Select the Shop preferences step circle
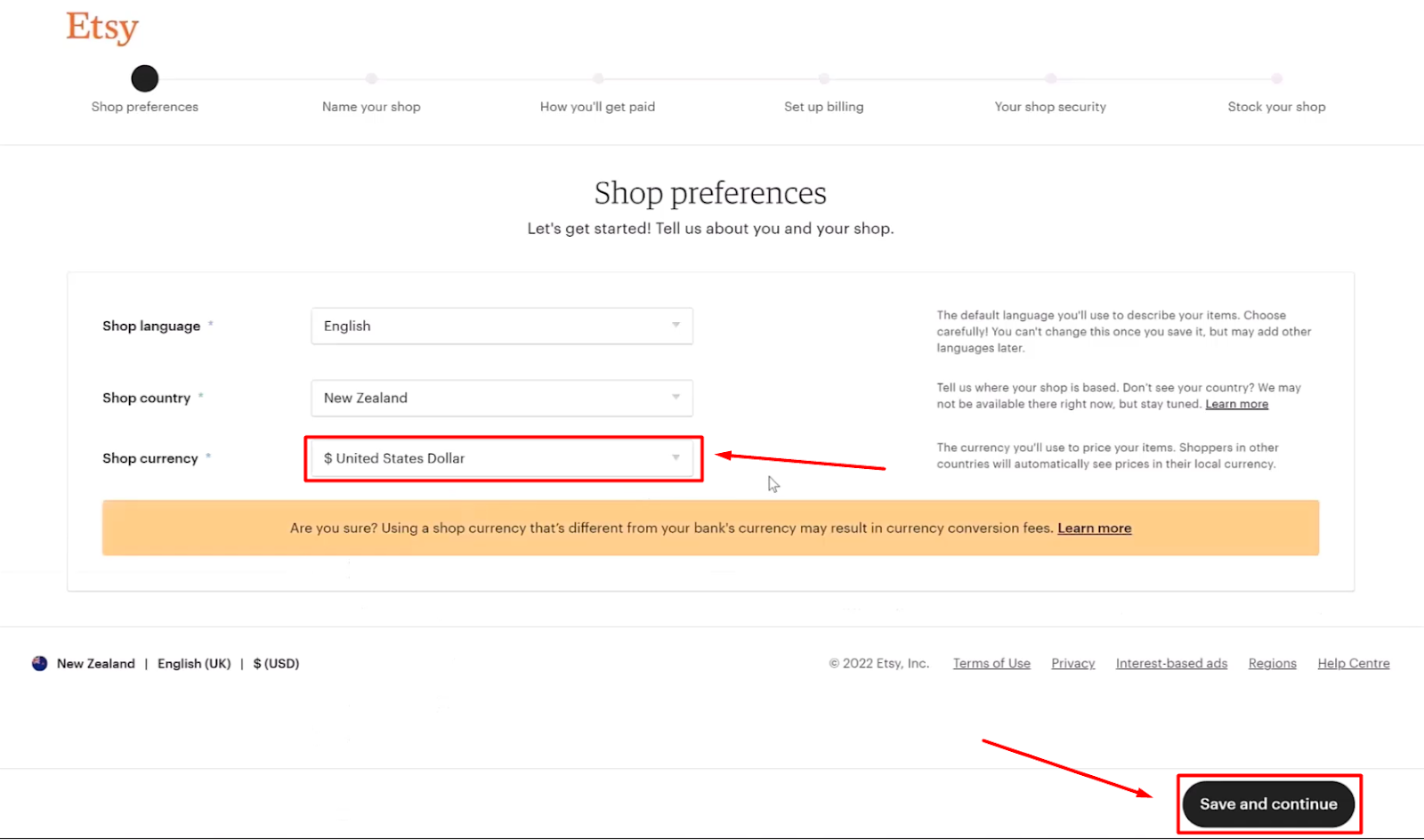This screenshot has height=840, width=1424. 144,78
